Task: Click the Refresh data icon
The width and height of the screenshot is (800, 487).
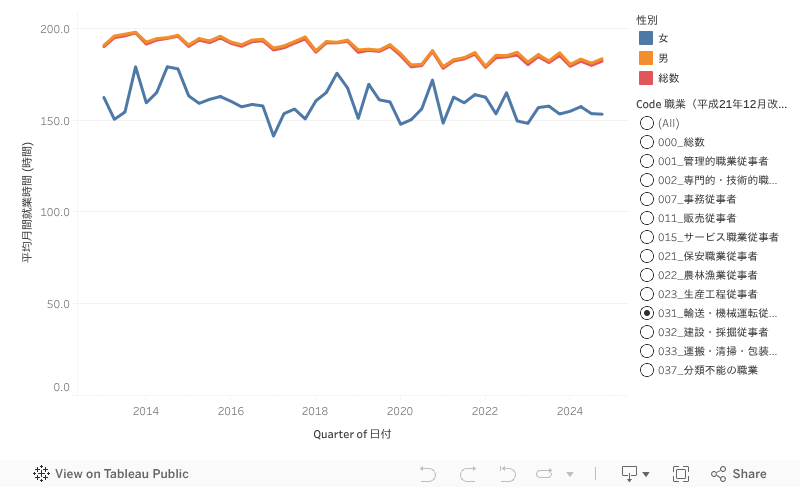Action: 546,474
